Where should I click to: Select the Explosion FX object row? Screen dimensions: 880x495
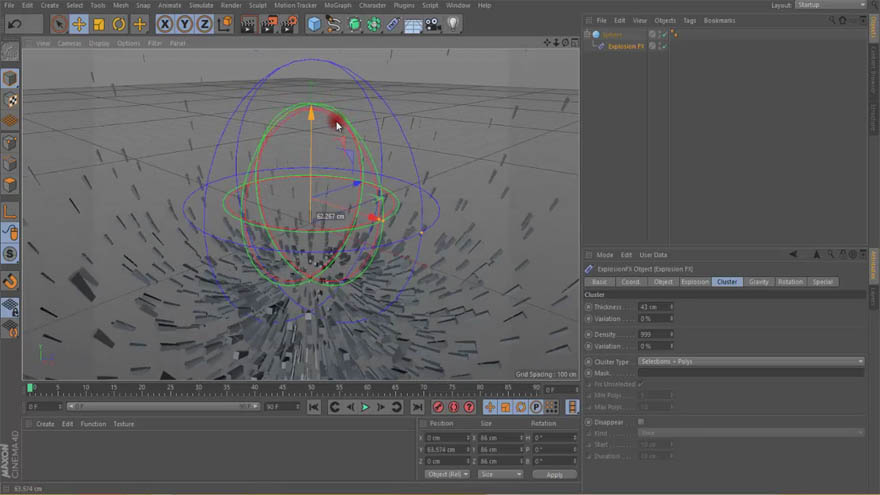tap(625, 47)
